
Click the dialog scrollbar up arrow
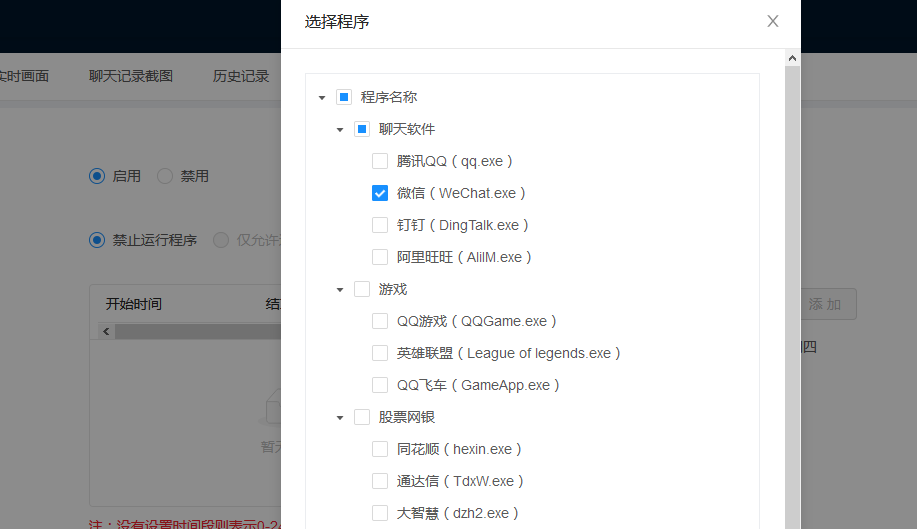click(792, 58)
